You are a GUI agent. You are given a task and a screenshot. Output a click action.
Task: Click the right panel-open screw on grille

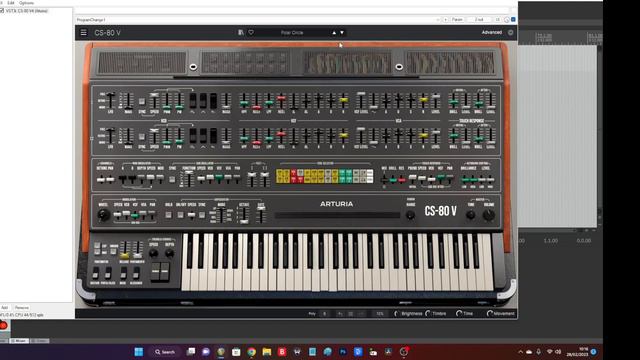[399, 67]
